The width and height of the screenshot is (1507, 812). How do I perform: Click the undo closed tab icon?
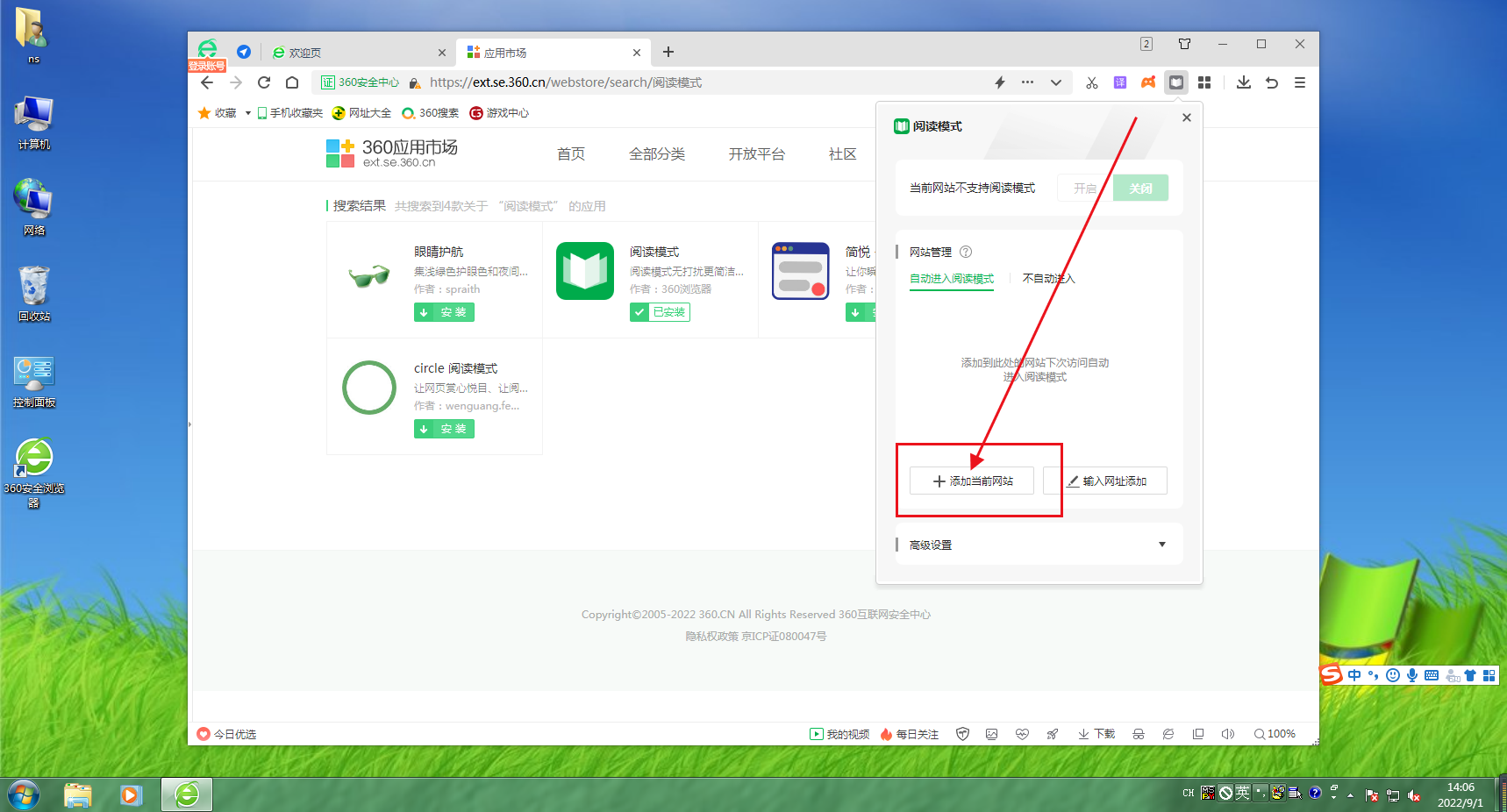click(1272, 82)
